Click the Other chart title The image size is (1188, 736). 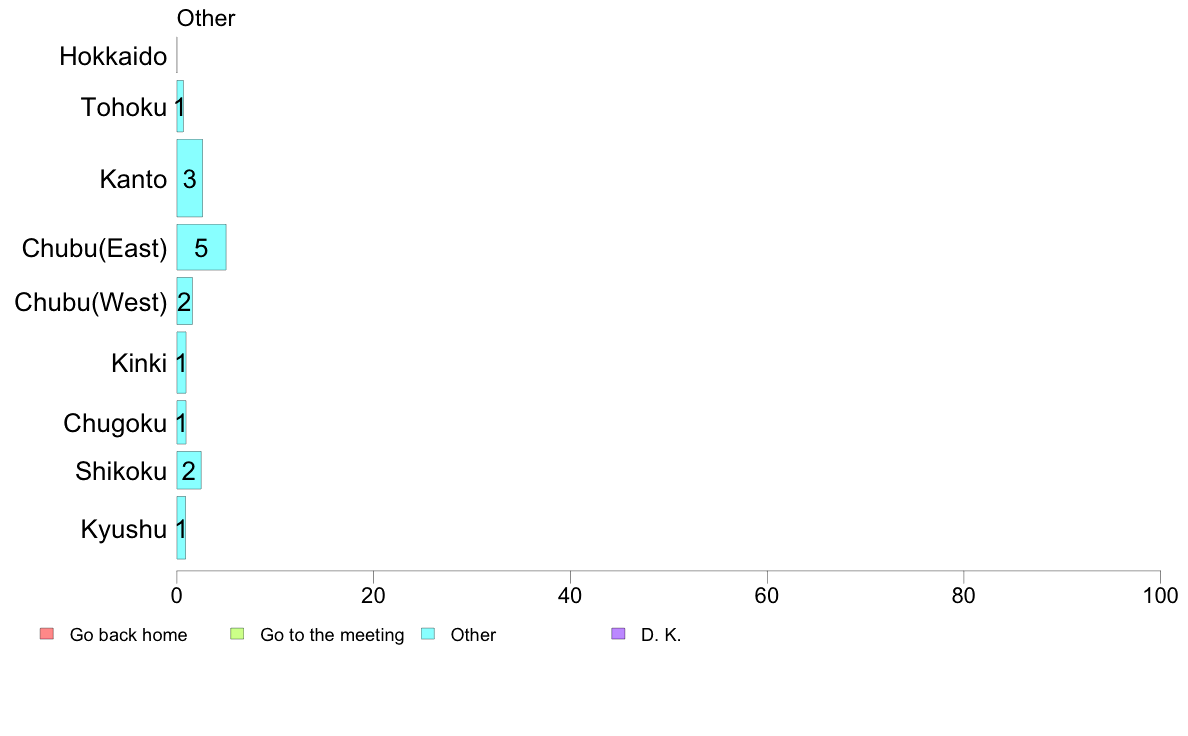(x=206, y=18)
